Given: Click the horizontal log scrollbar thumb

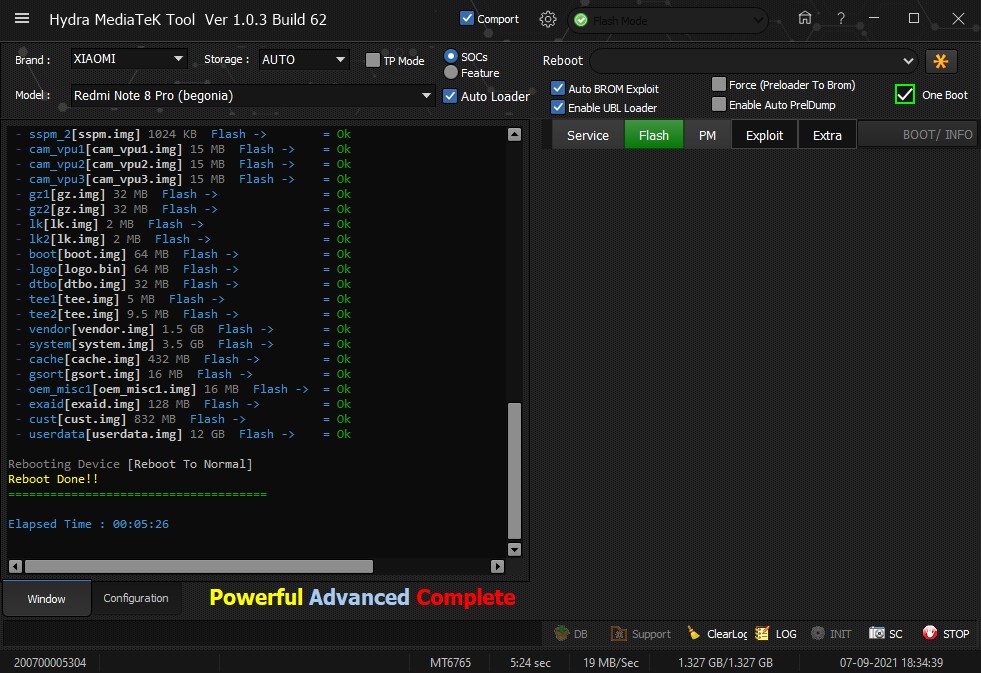Looking at the screenshot, I should pyautogui.click(x=199, y=566).
